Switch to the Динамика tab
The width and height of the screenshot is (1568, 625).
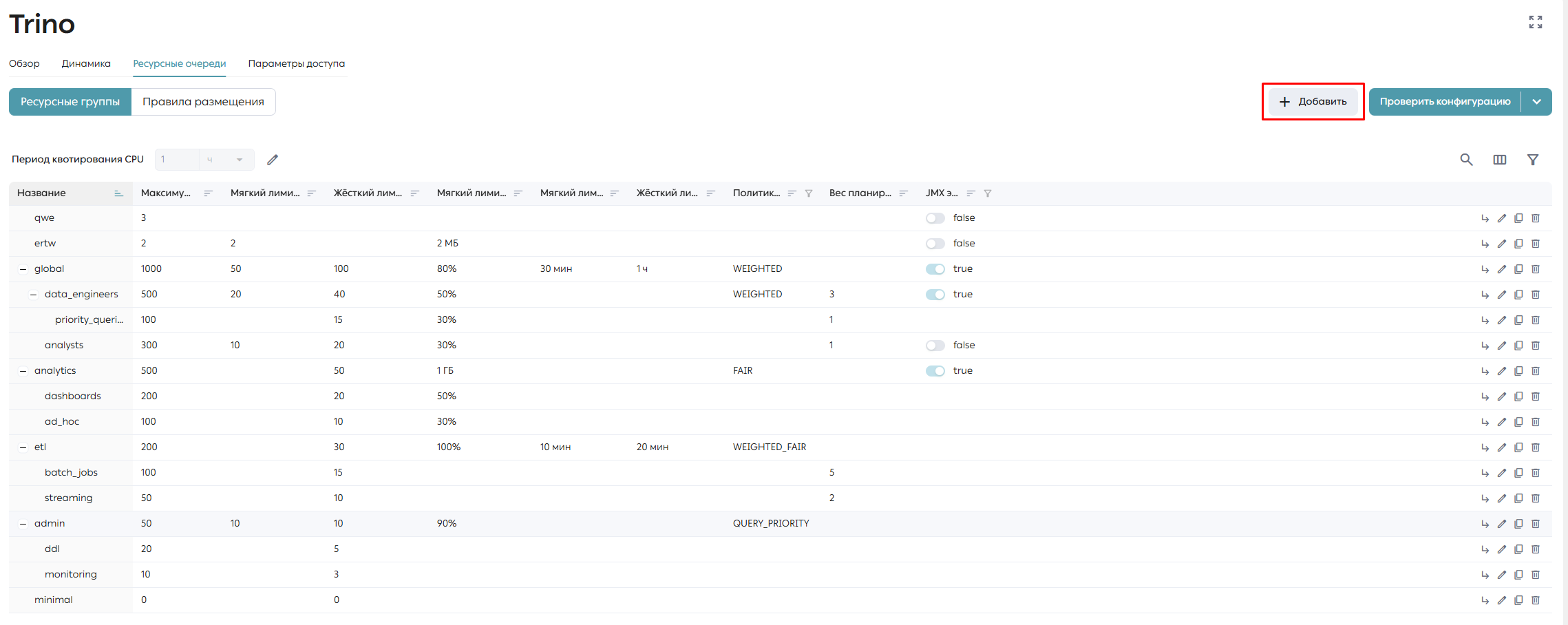(x=86, y=63)
